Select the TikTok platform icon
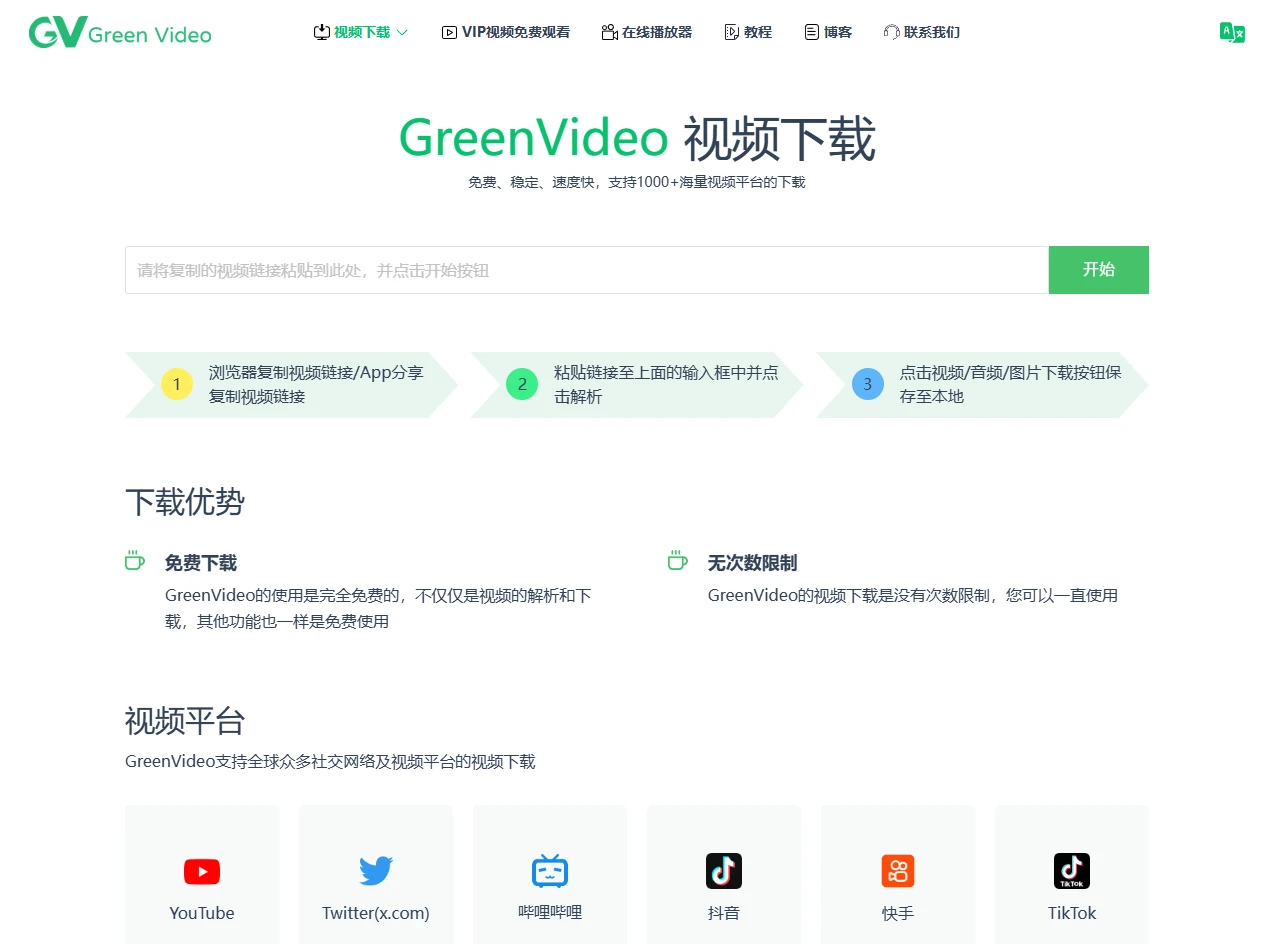 1072,871
